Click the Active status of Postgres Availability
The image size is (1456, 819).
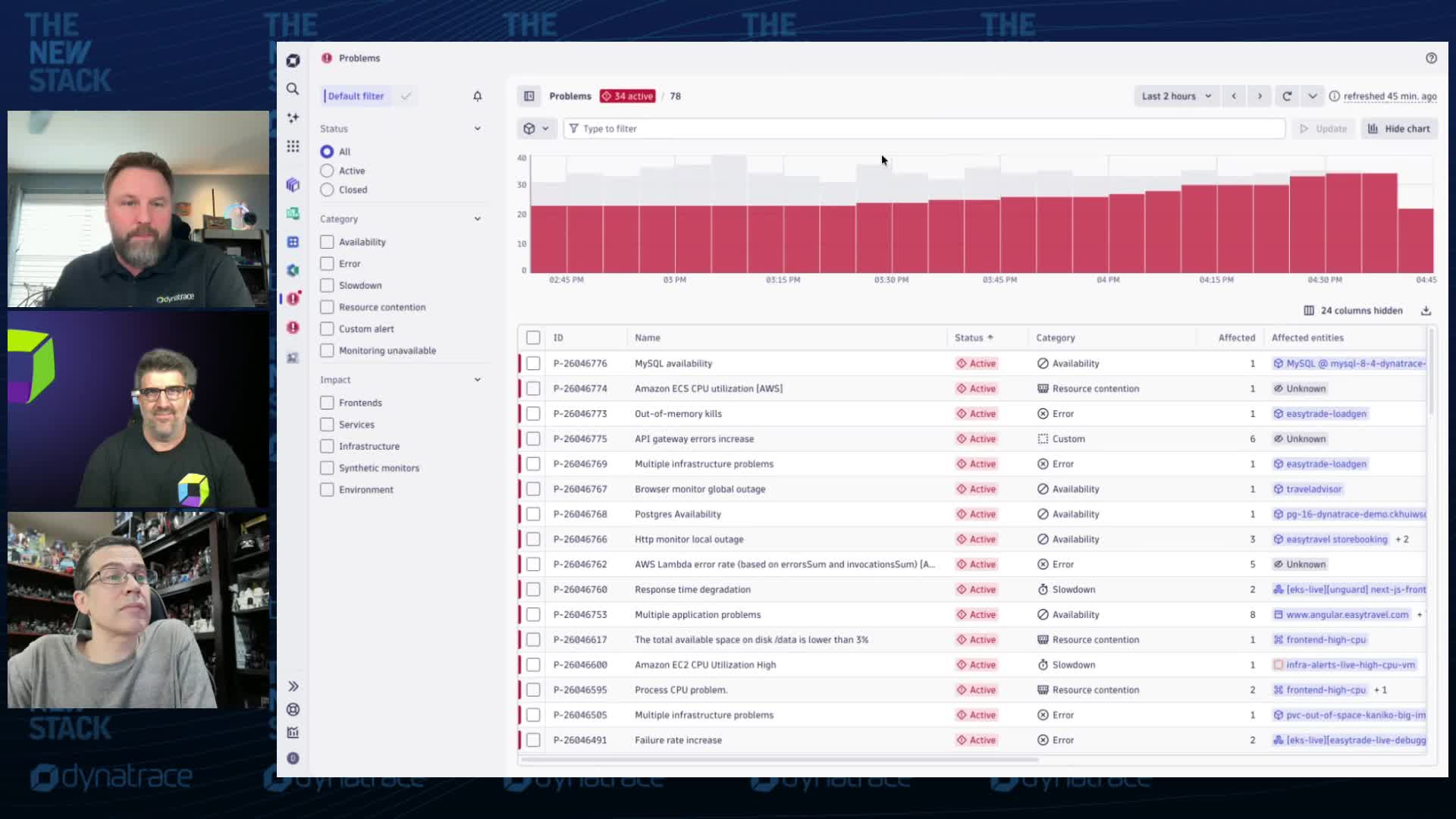click(976, 514)
